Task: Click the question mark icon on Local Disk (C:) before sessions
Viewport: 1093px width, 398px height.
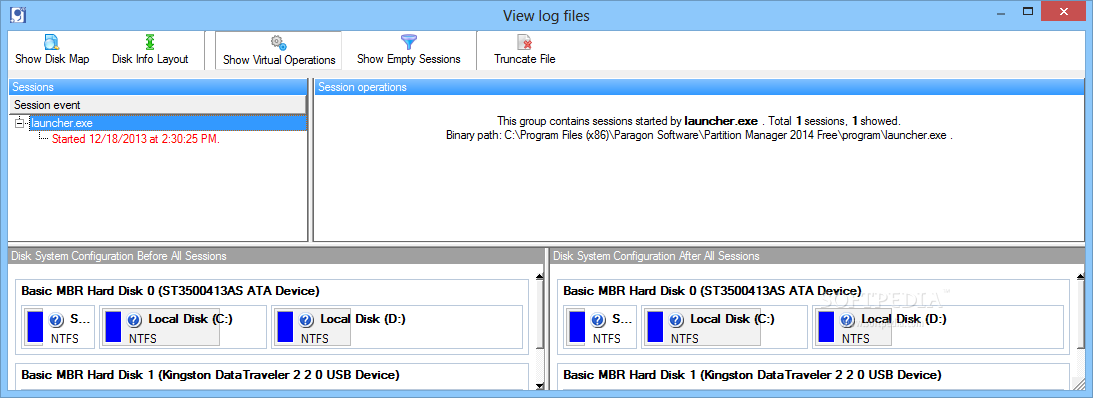Action: 134,321
